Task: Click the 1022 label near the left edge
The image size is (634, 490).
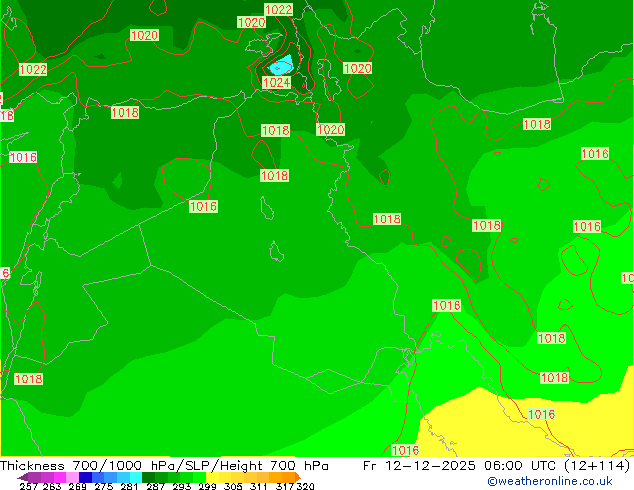Action: pos(33,70)
